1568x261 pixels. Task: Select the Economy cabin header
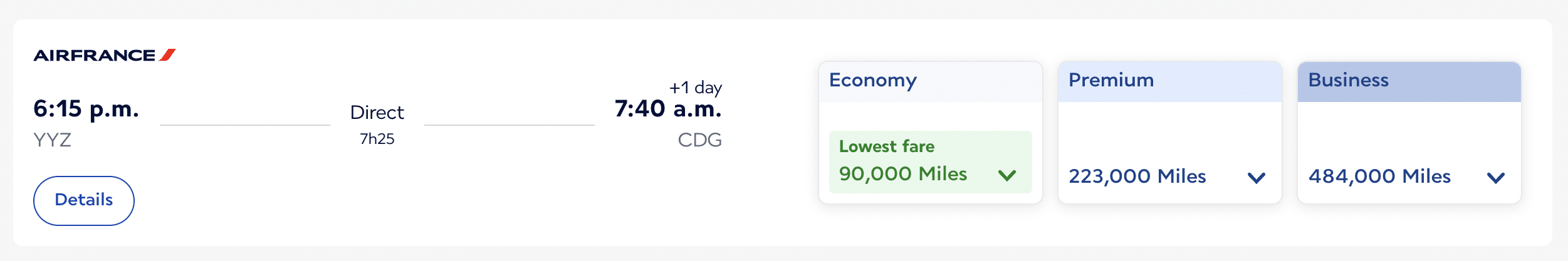[x=872, y=81]
